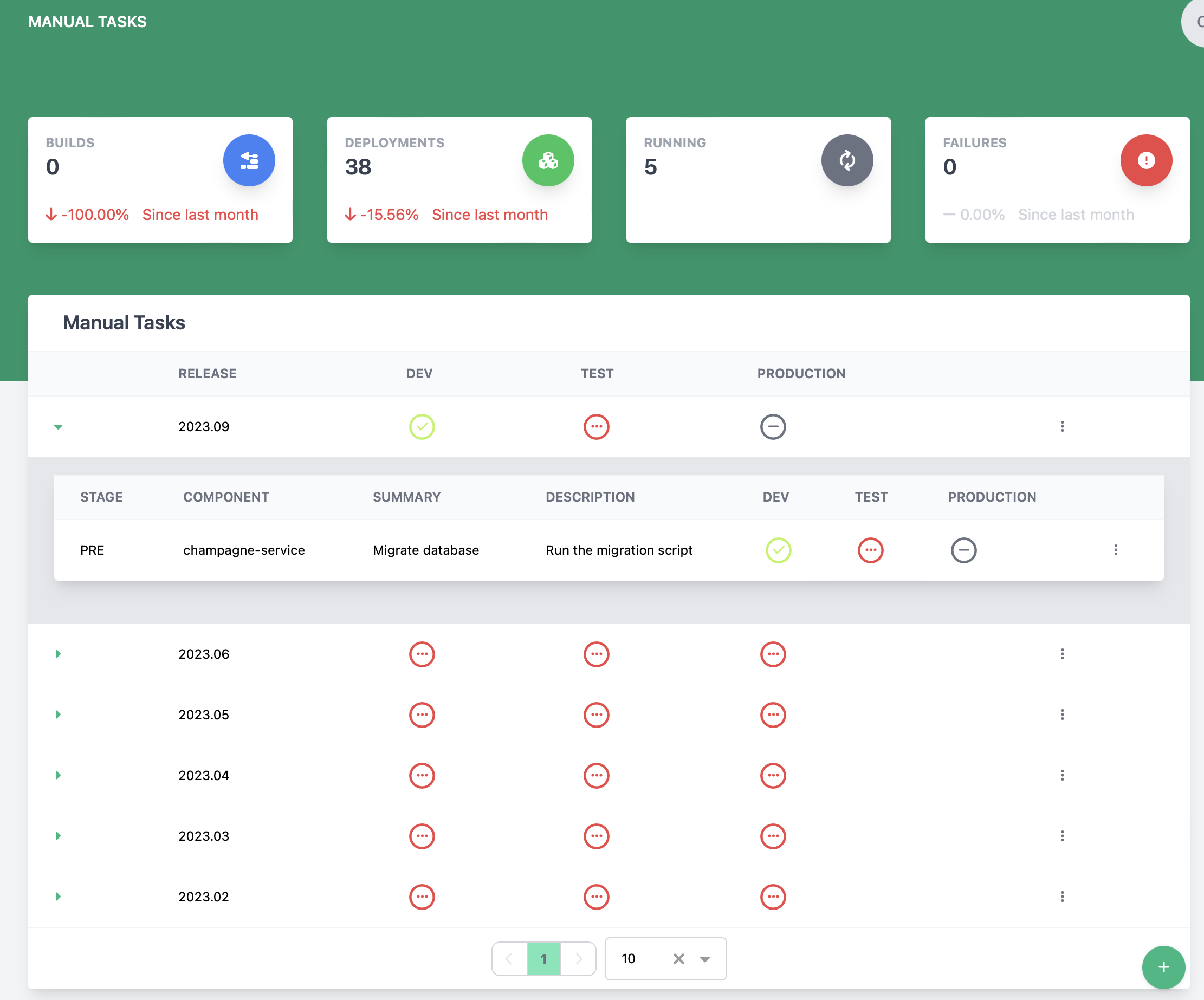Image resolution: width=1204 pixels, height=1000 pixels.
Task: Click the 2023.05 DEV pending status icon
Action: [422, 715]
